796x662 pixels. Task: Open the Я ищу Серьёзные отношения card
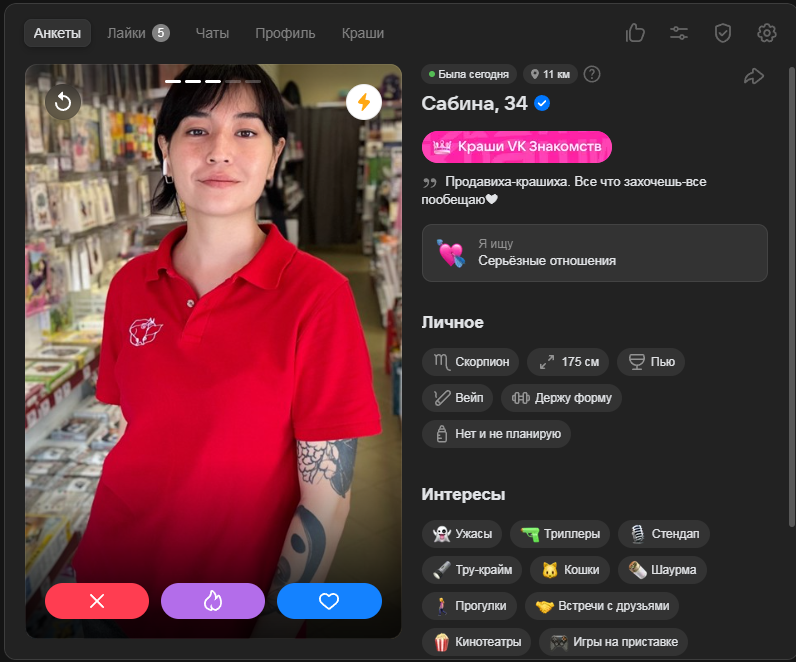594,253
